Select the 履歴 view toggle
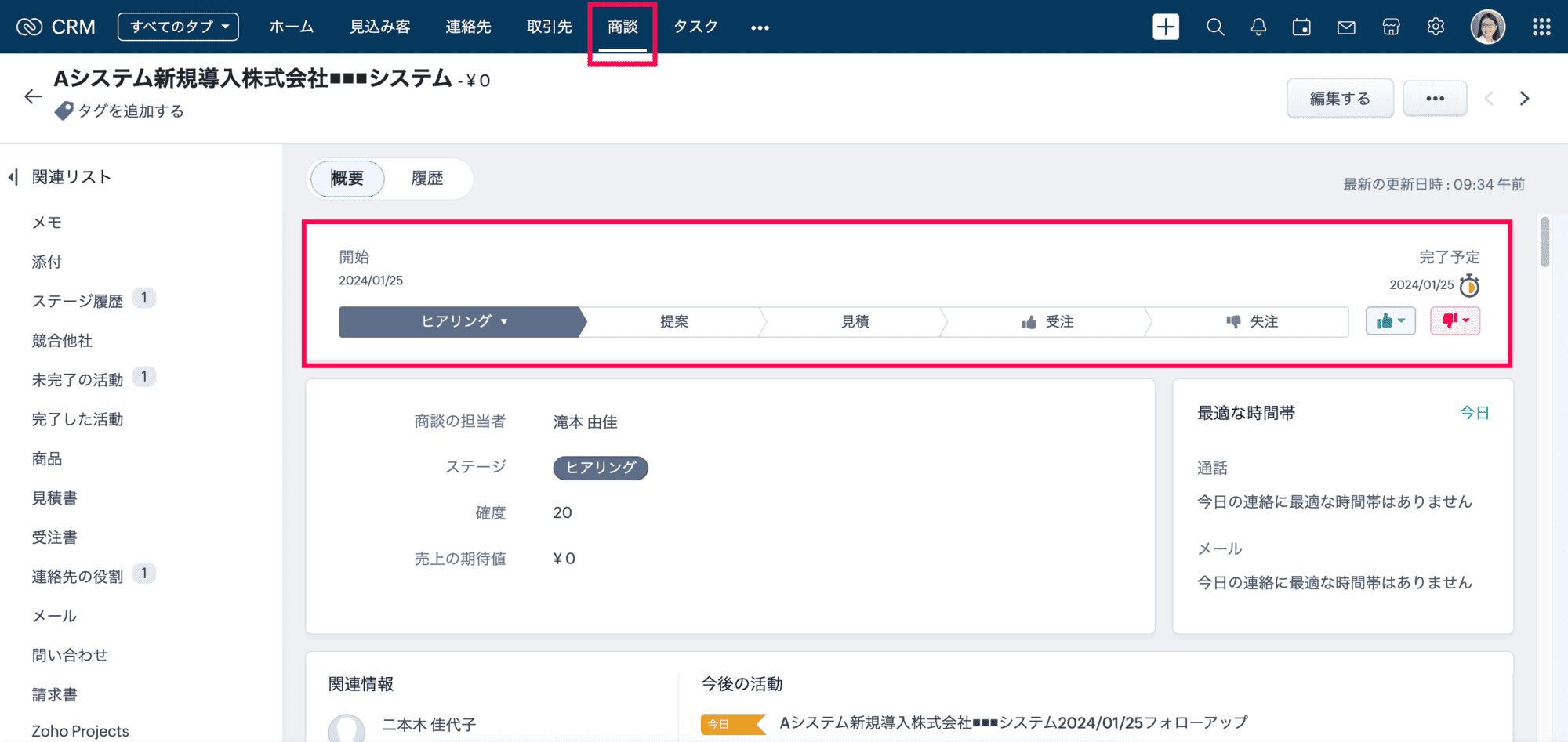Image resolution: width=1568 pixels, height=742 pixels. pos(427,179)
